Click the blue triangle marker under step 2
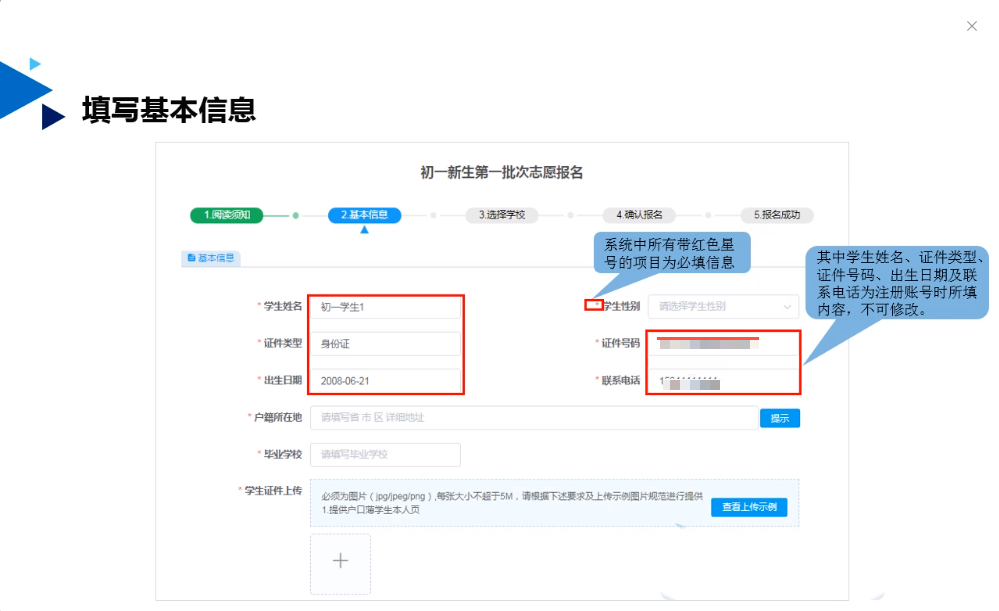999x611 pixels. pos(364,230)
